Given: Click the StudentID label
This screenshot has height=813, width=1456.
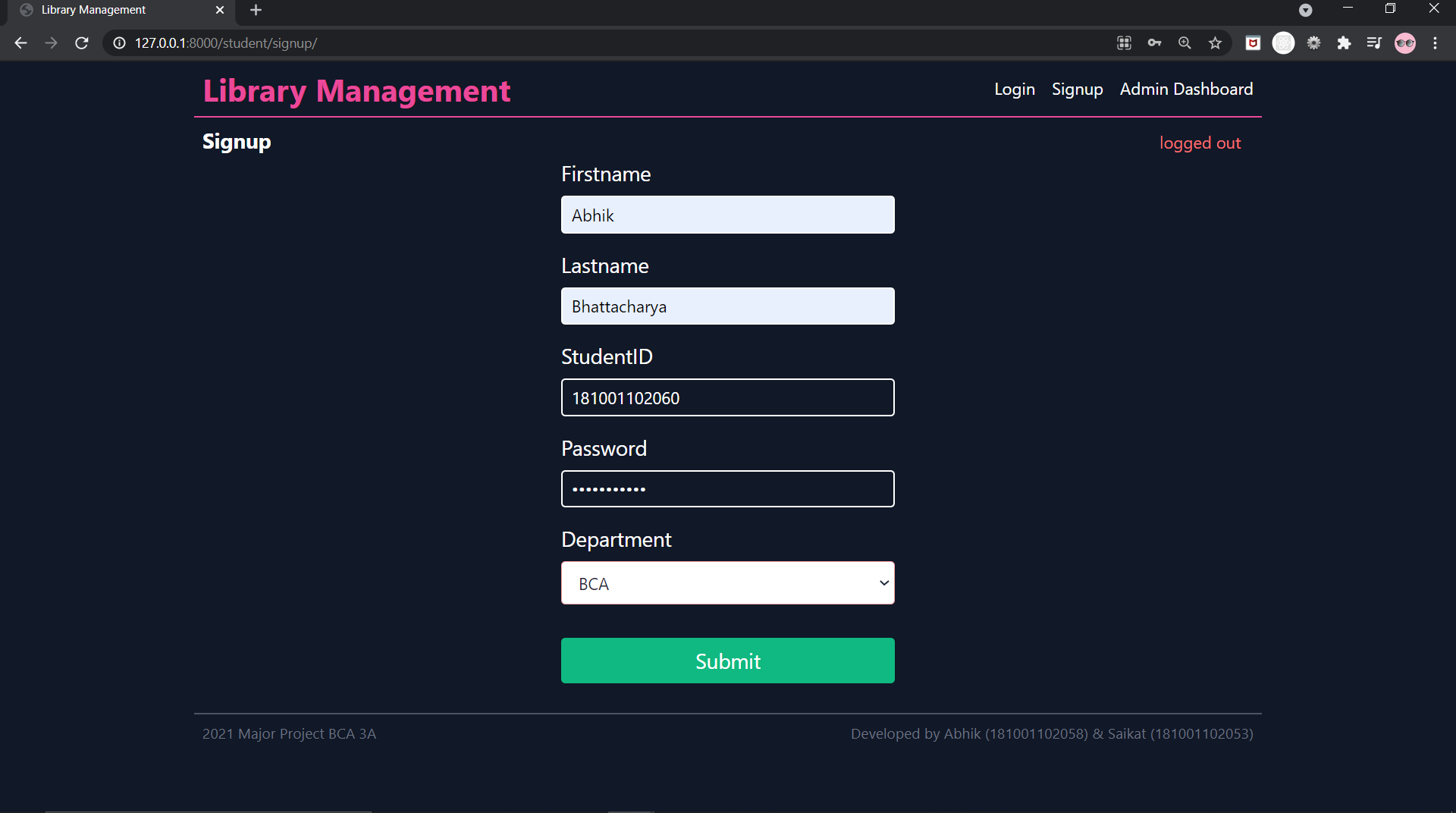Looking at the screenshot, I should coord(607,357).
